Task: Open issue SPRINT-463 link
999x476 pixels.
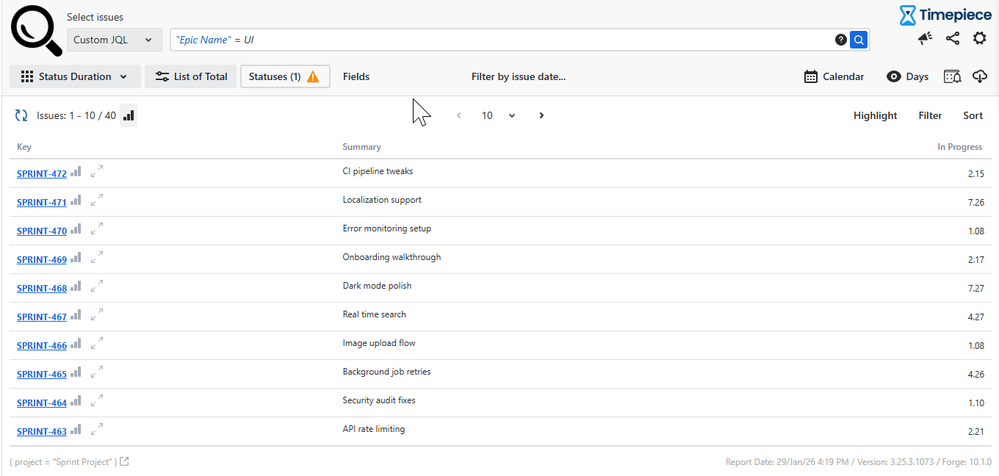Action: pyautogui.click(x=41, y=432)
